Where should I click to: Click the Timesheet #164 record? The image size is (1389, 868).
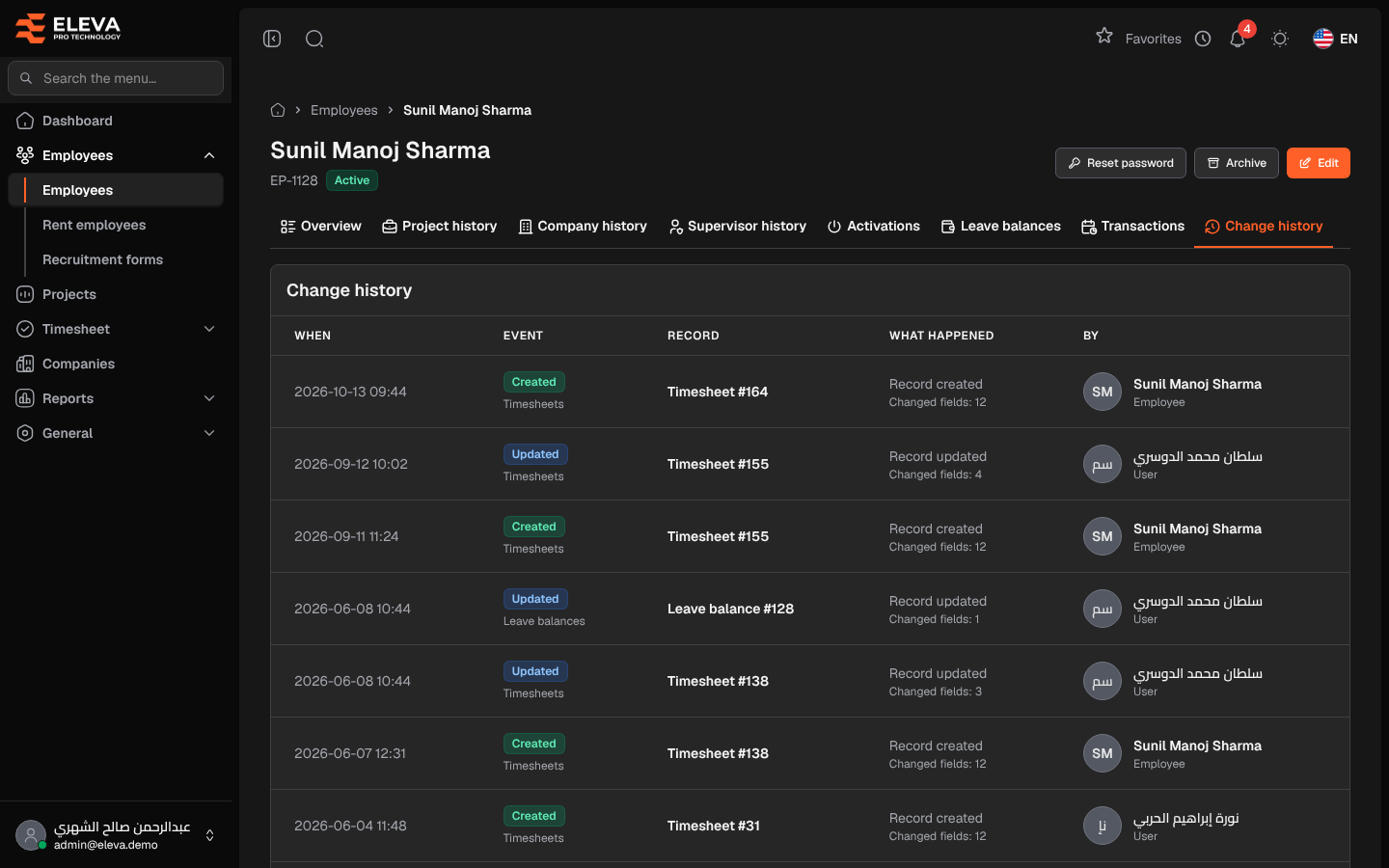(718, 392)
